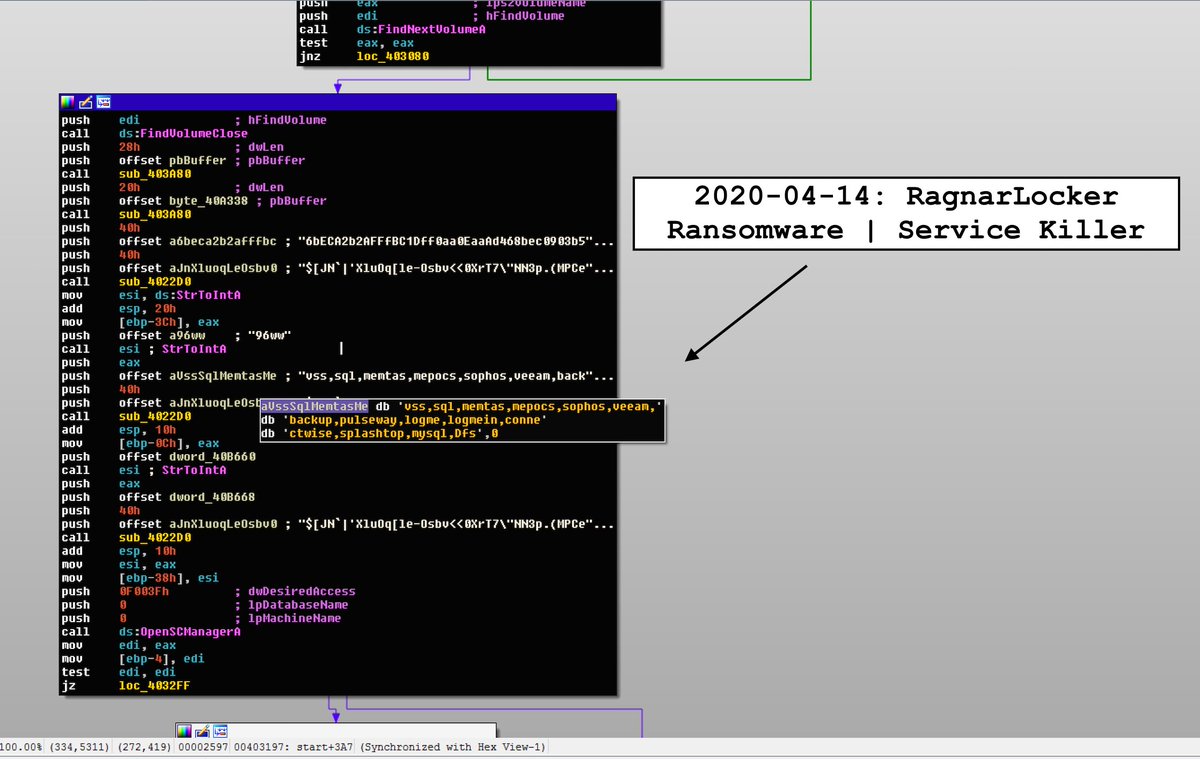Click the ds:FindVolumeClose call operand

pyautogui.click(x=183, y=133)
